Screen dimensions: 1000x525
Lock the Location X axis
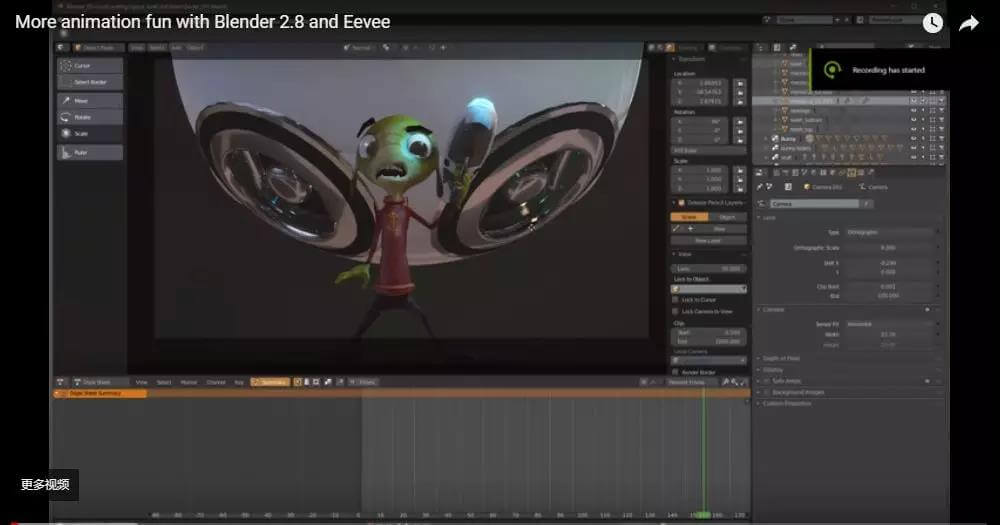coord(740,84)
